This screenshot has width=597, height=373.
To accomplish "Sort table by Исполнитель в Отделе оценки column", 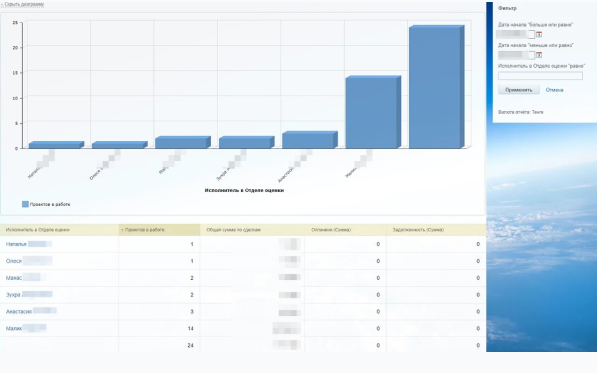I will click(38, 230).
